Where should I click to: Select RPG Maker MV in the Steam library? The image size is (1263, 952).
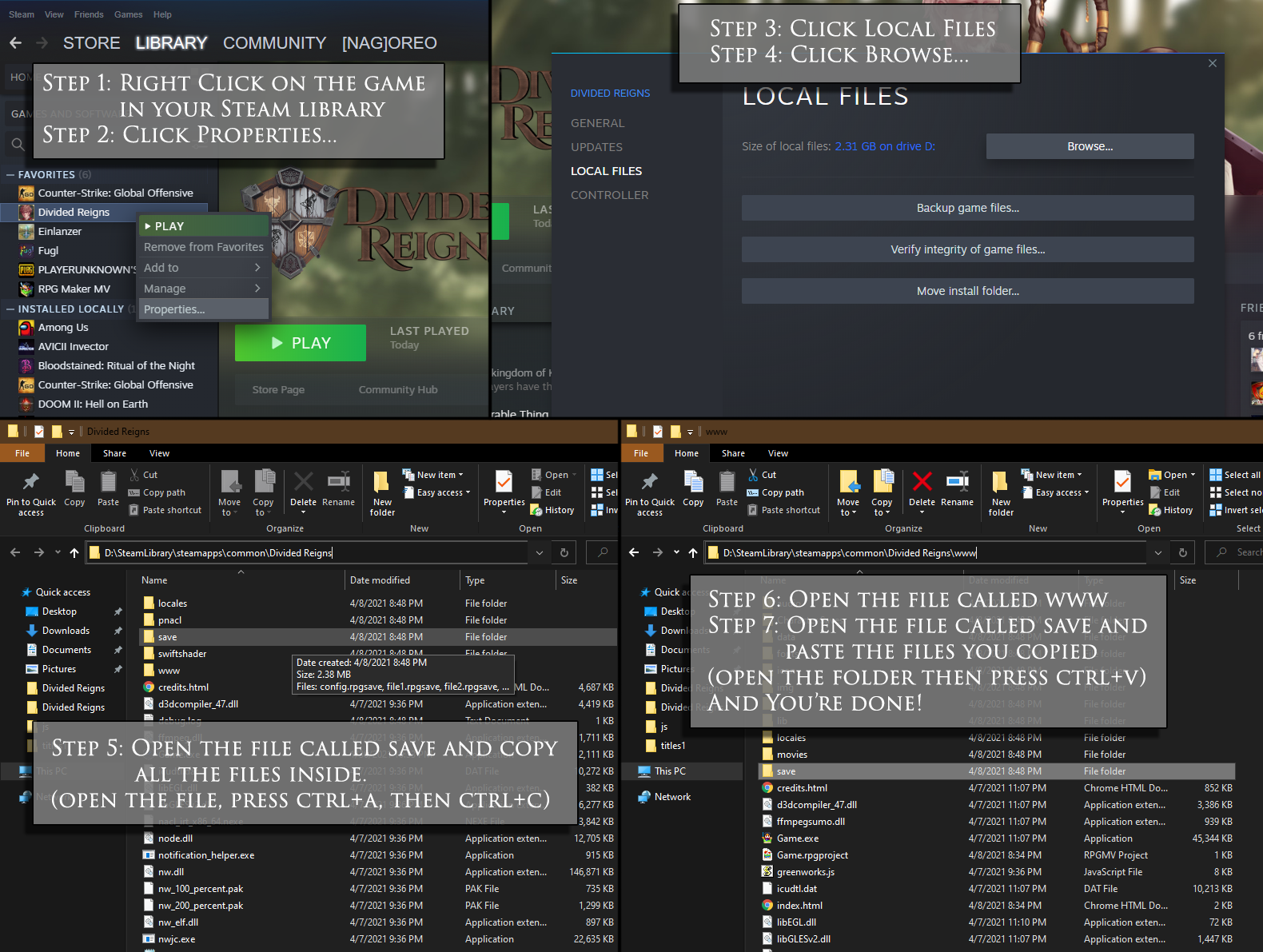(74, 289)
